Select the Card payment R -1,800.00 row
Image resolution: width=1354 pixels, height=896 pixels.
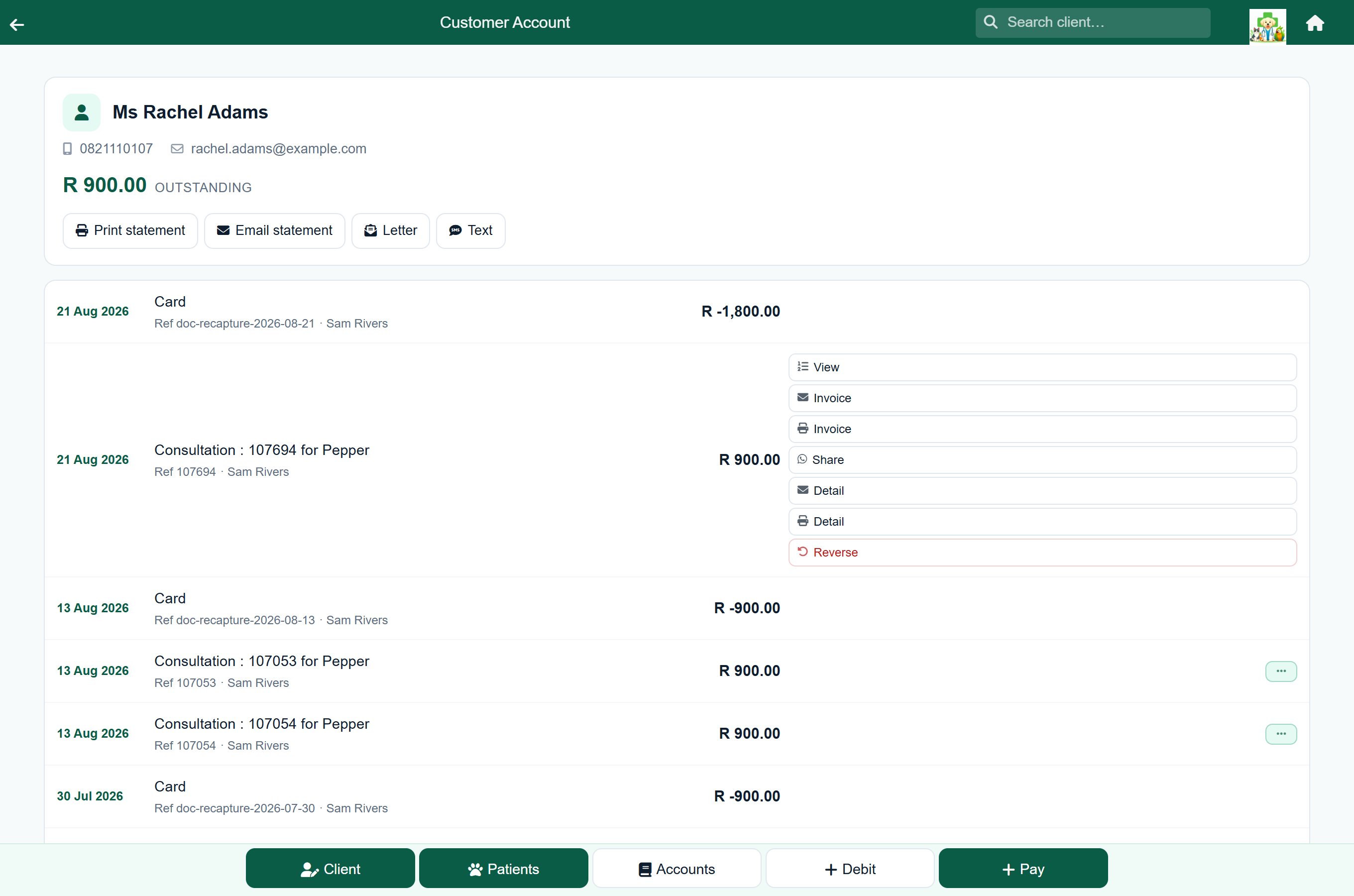[x=677, y=312]
